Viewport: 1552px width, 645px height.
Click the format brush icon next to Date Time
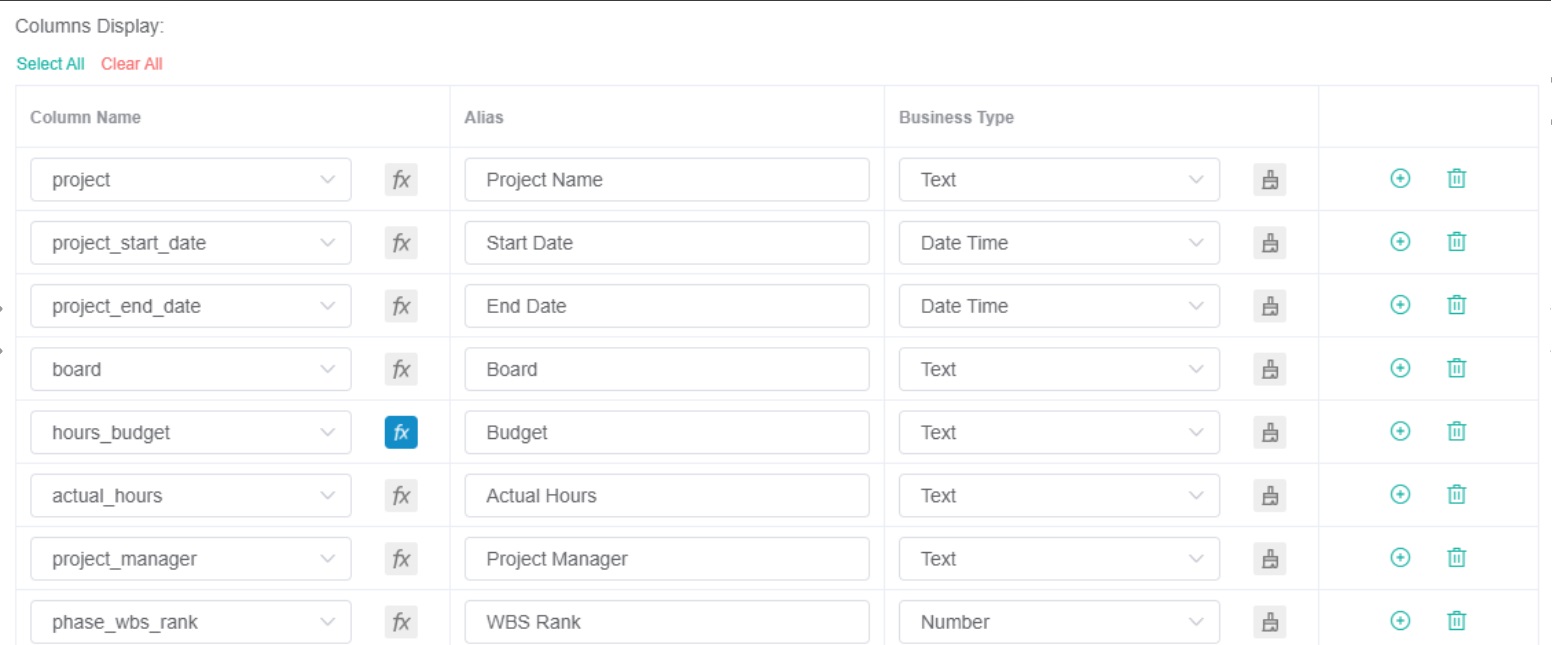[1270, 242]
